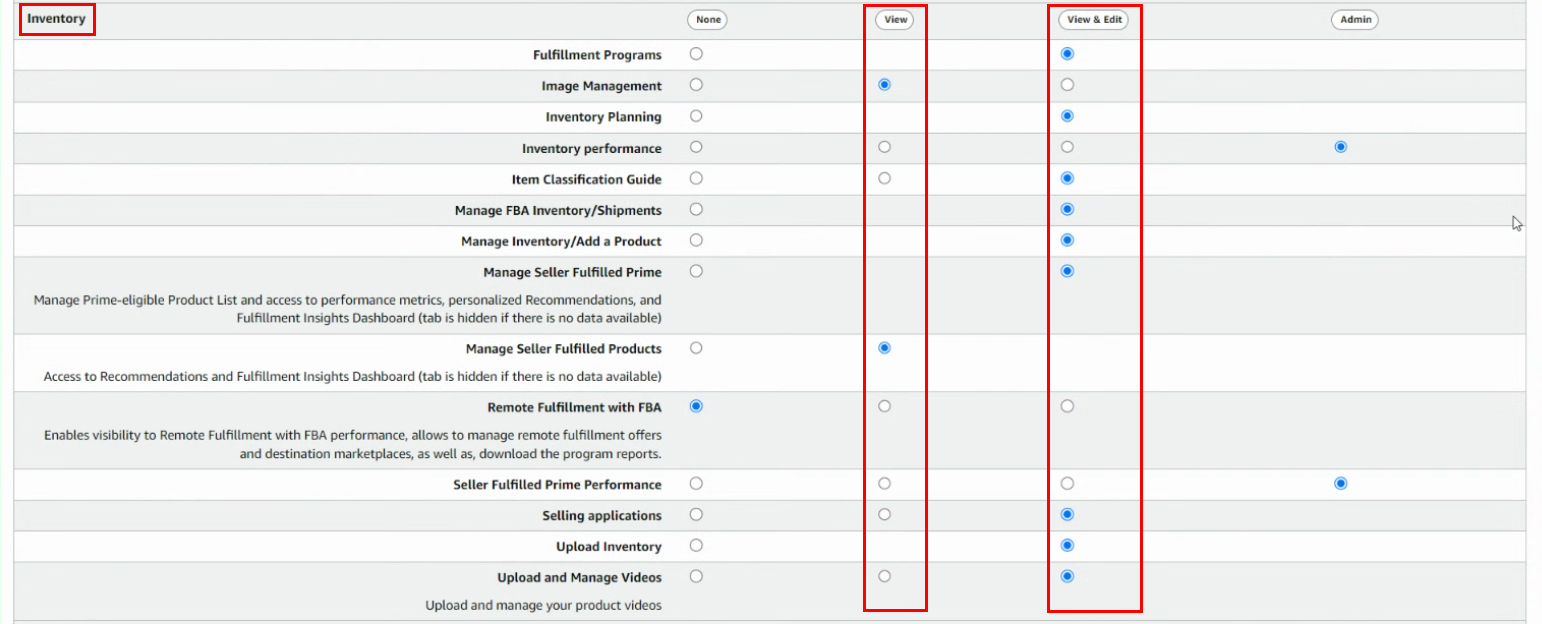
Task: Set Fulfillment Programs to None
Action: pos(696,54)
